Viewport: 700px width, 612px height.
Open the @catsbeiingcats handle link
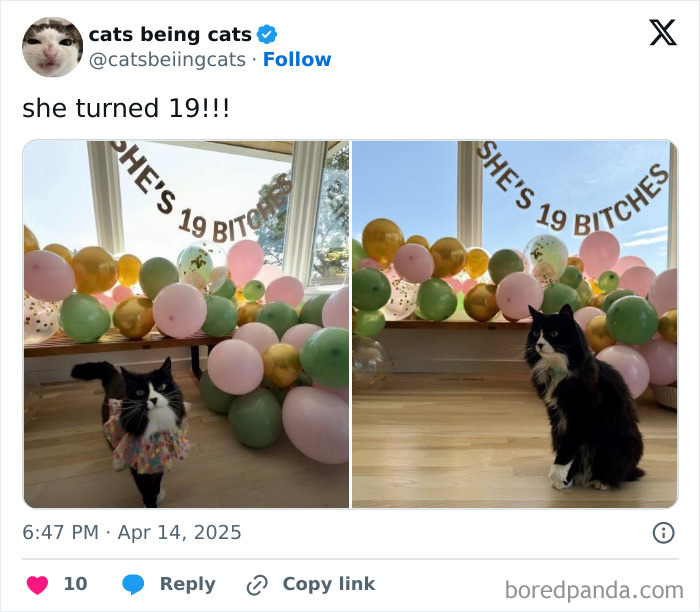pyautogui.click(x=167, y=60)
